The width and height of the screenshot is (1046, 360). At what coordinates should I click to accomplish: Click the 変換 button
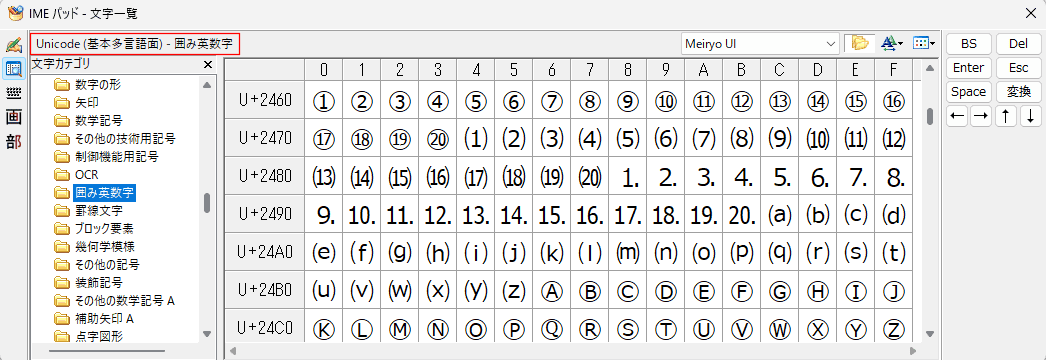point(1019,91)
